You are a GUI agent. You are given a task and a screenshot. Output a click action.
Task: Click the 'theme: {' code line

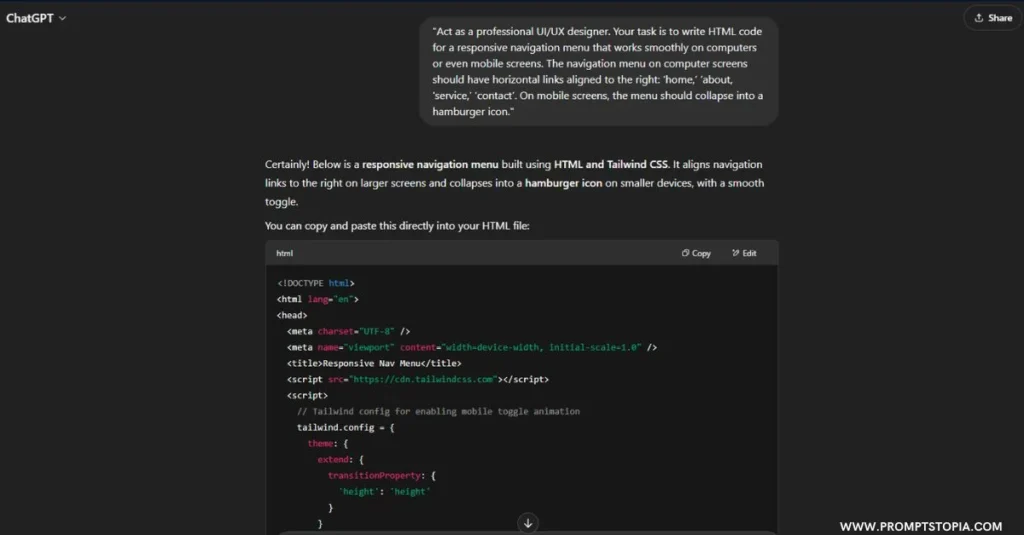point(328,444)
